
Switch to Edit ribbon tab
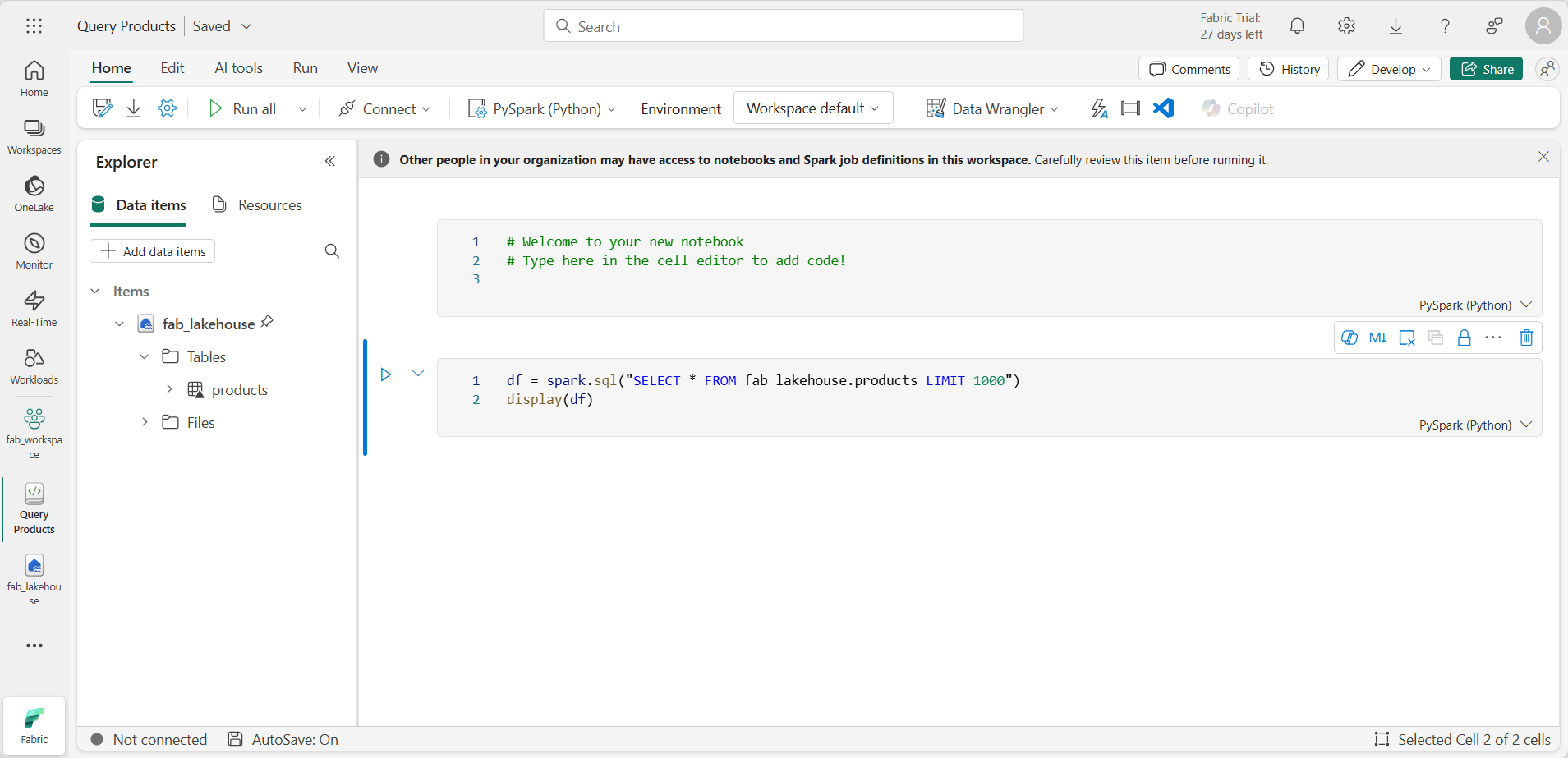click(172, 68)
